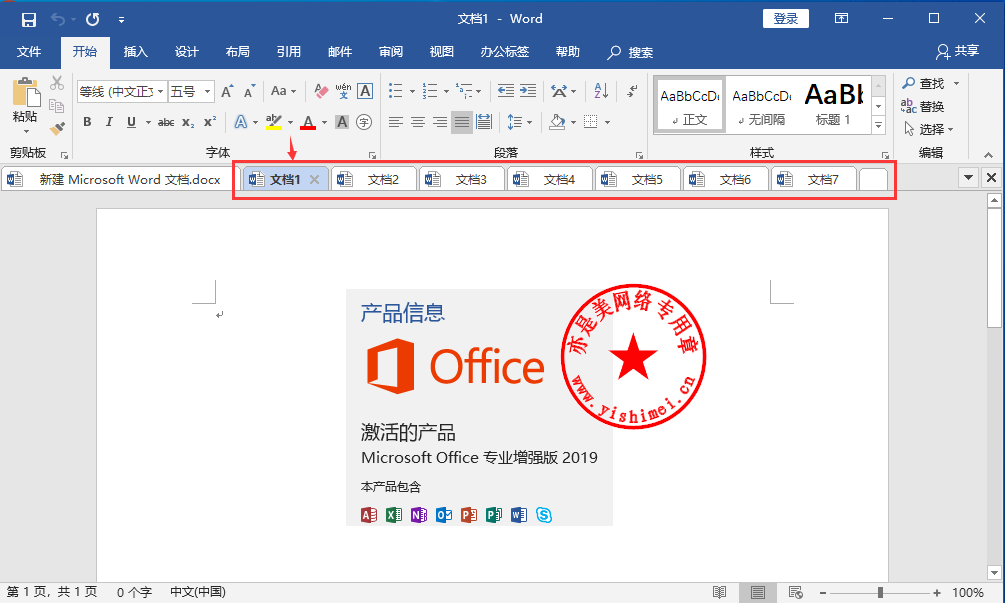Image resolution: width=1005 pixels, height=603 pixels.
Task: Toggle justify paragraph alignment
Action: coord(461,122)
